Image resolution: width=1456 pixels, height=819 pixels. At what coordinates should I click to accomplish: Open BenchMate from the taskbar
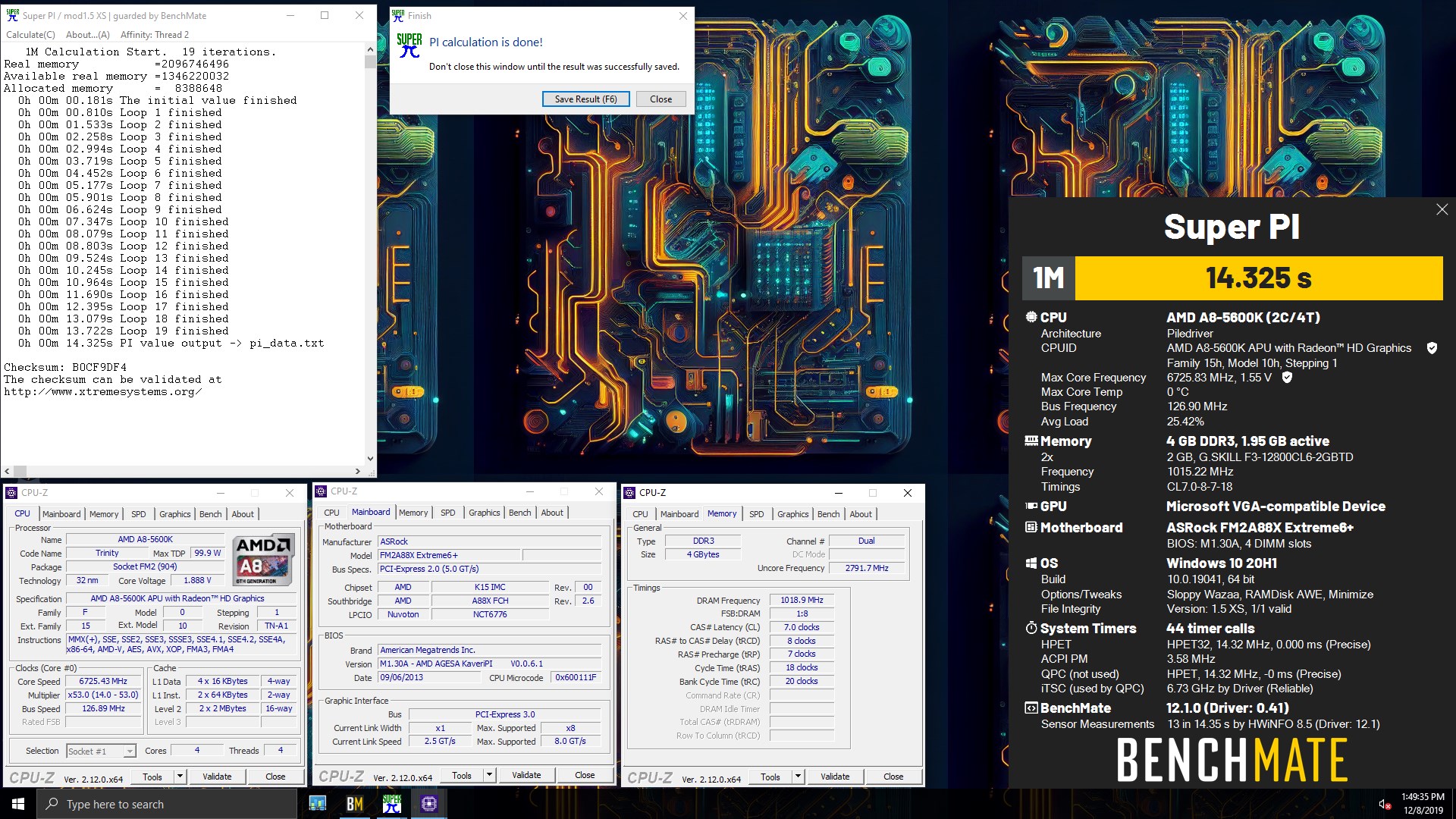[x=354, y=804]
